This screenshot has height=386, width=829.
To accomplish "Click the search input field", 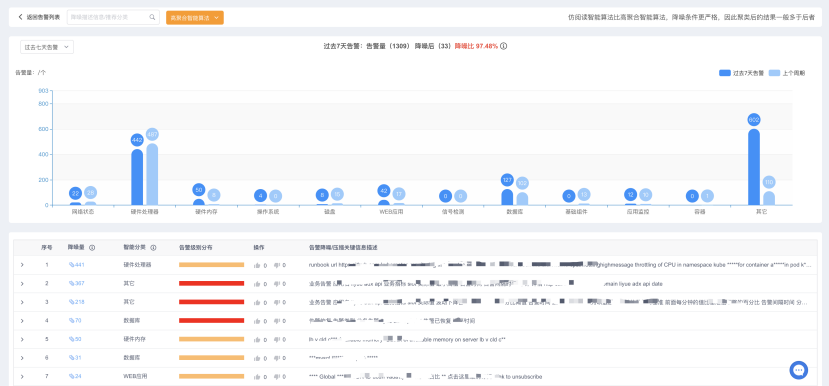I will 109,17.
